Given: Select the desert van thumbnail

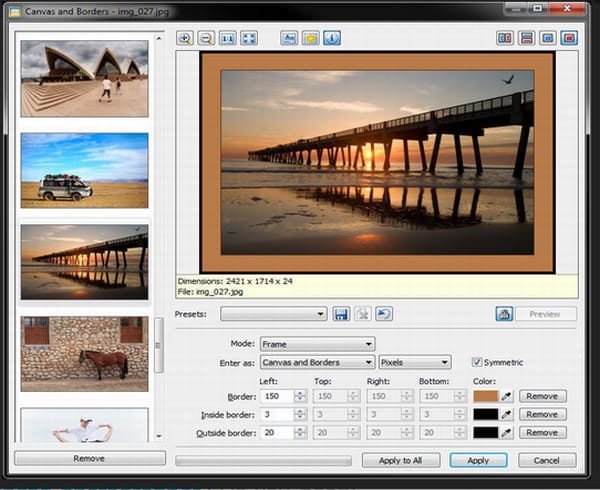Looking at the screenshot, I should [x=85, y=171].
